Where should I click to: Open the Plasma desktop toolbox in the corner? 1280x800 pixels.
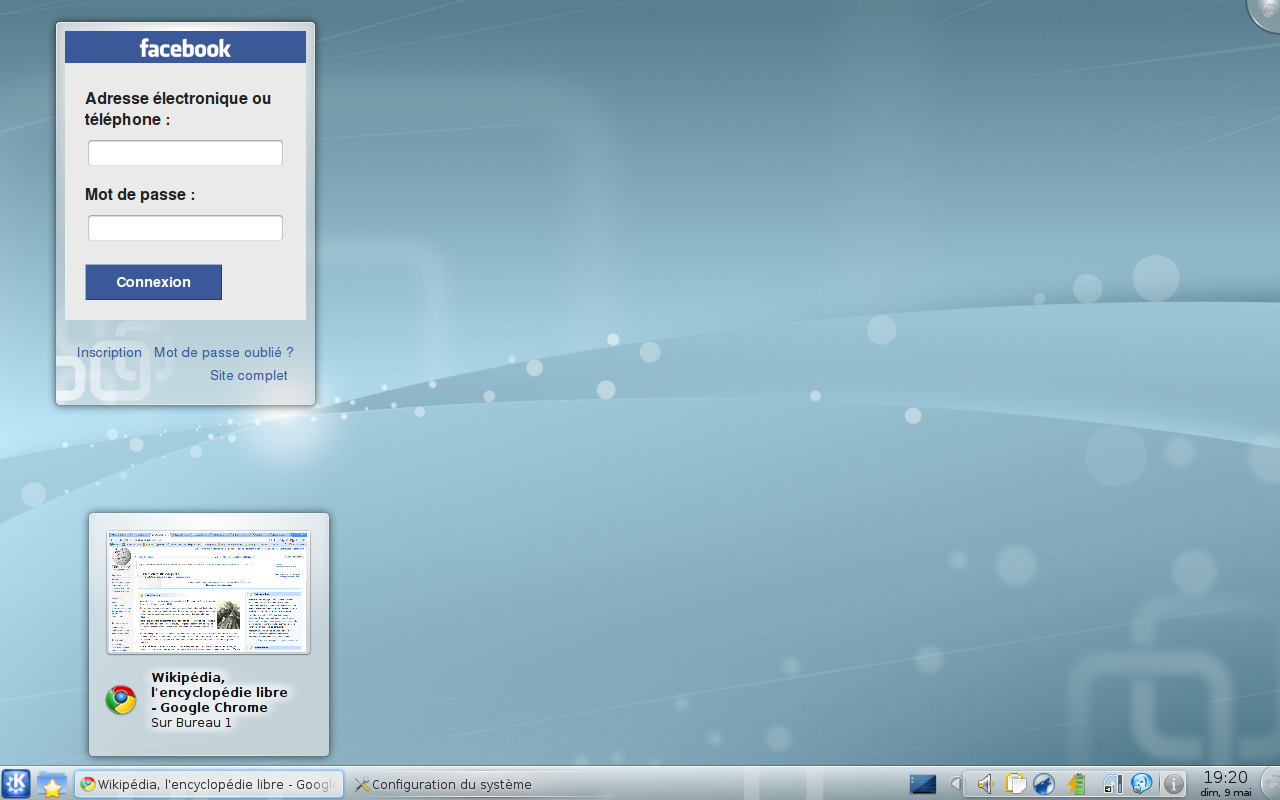coord(1266,12)
